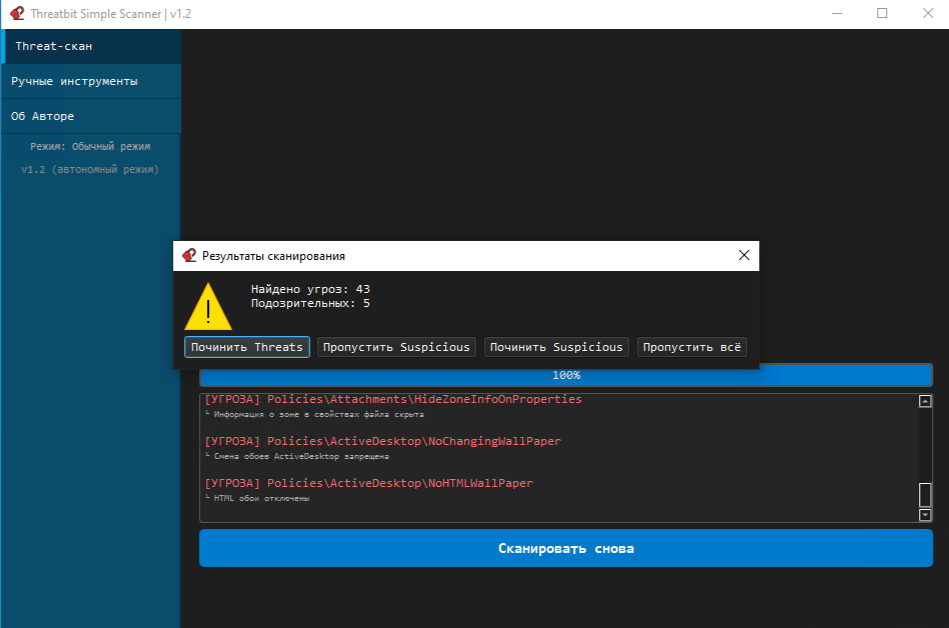
Task: Click 'Найдено угроз: 43' text
Action: [x=310, y=289]
